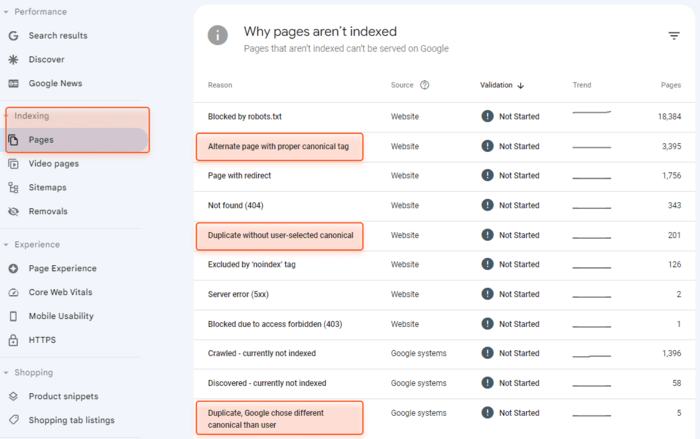The height and width of the screenshot is (439, 700).
Task: Open Discover via its asterisk icon
Action: point(13,59)
